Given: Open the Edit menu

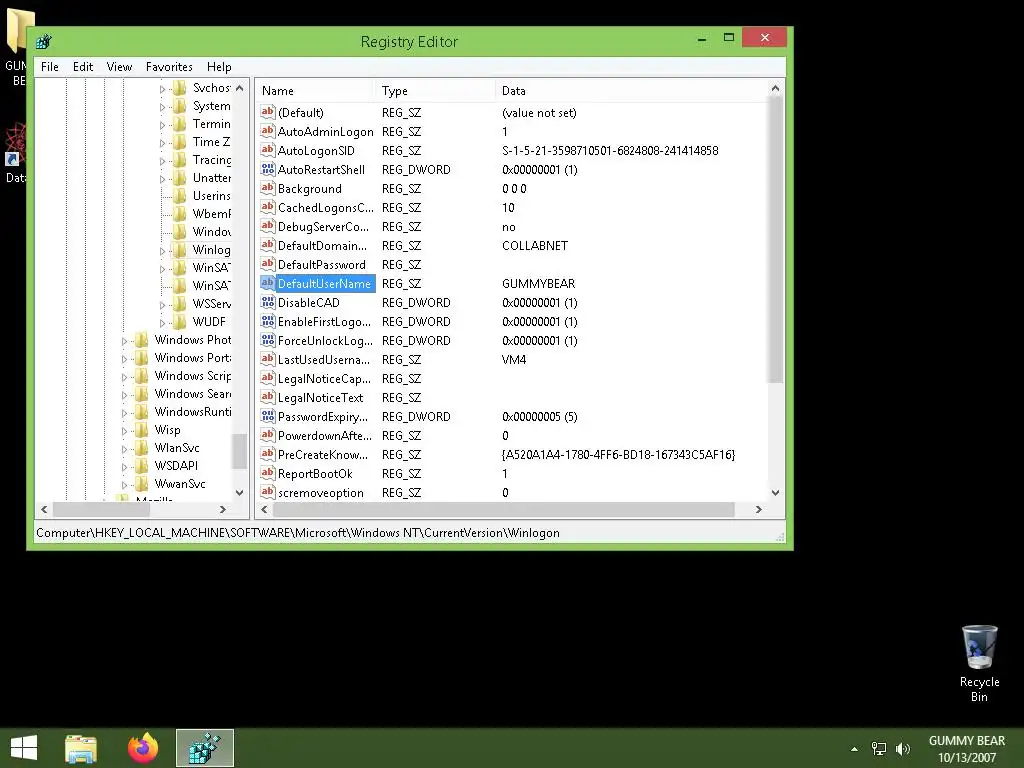Looking at the screenshot, I should [x=83, y=67].
